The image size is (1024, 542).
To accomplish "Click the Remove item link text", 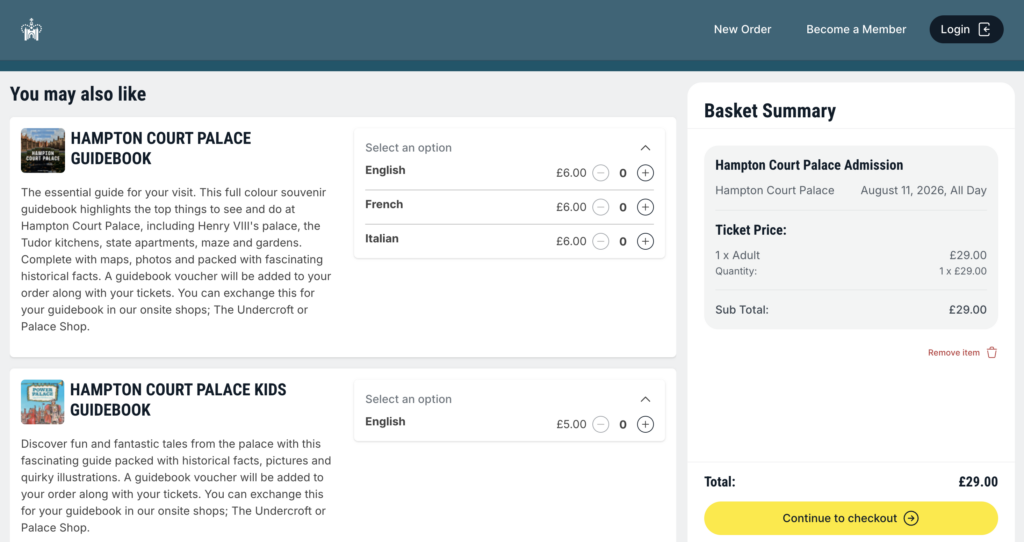I will coord(953,353).
